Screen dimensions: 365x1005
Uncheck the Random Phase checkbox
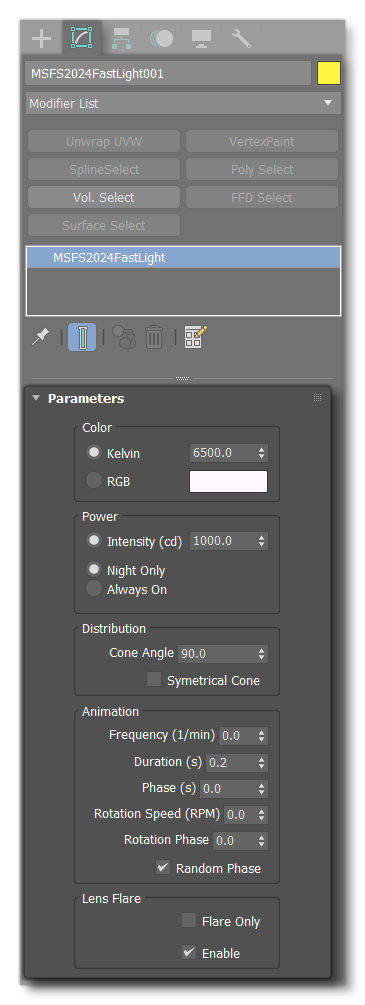click(x=163, y=868)
